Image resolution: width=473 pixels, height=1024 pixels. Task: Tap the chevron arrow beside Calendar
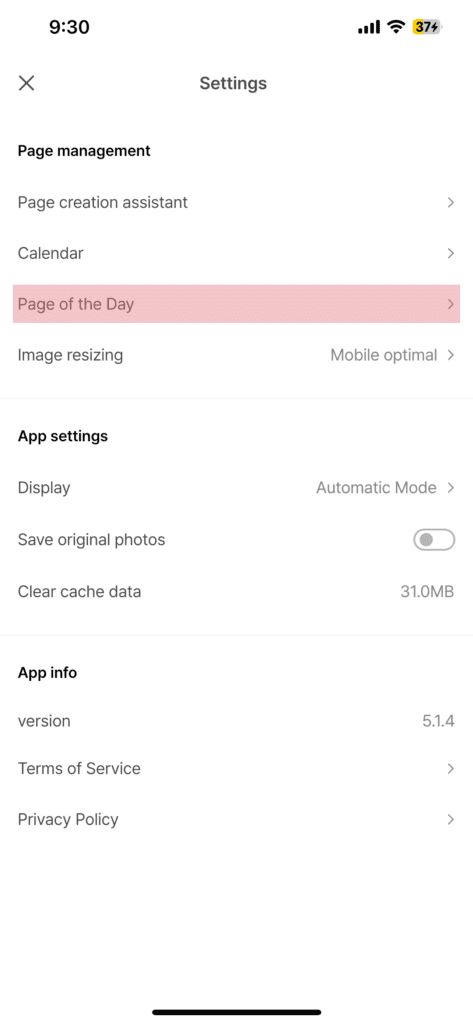(x=450, y=253)
